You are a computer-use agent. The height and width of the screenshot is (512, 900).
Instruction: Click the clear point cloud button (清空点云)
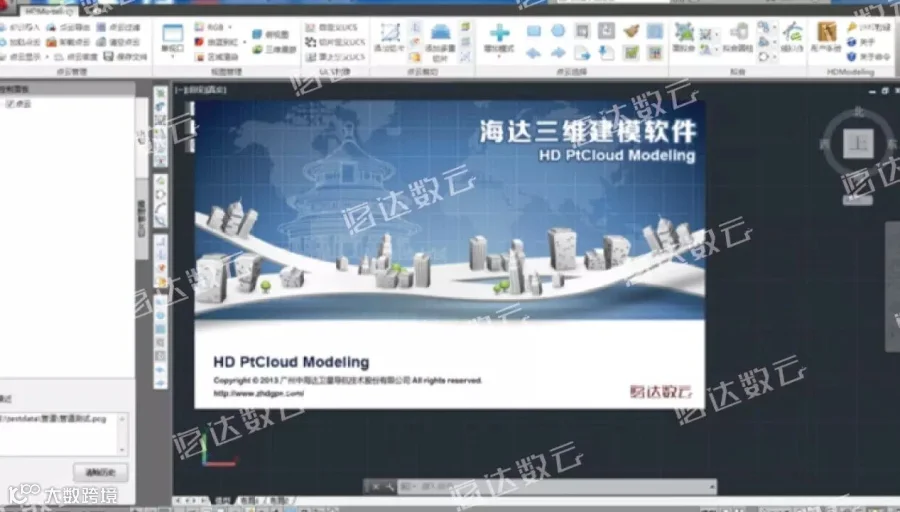(x=118, y=42)
